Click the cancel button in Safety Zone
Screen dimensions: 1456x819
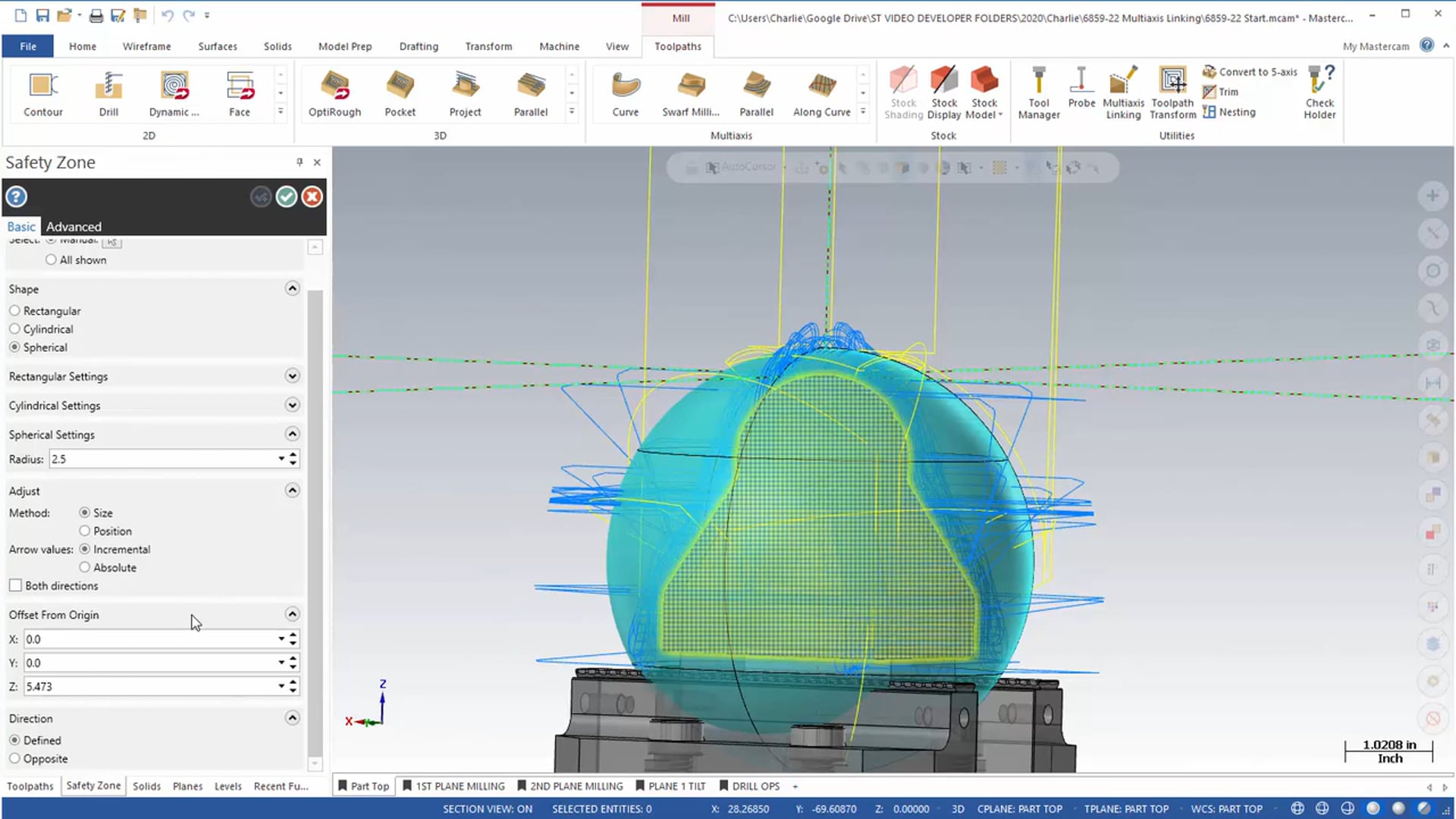(x=311, y=196)
